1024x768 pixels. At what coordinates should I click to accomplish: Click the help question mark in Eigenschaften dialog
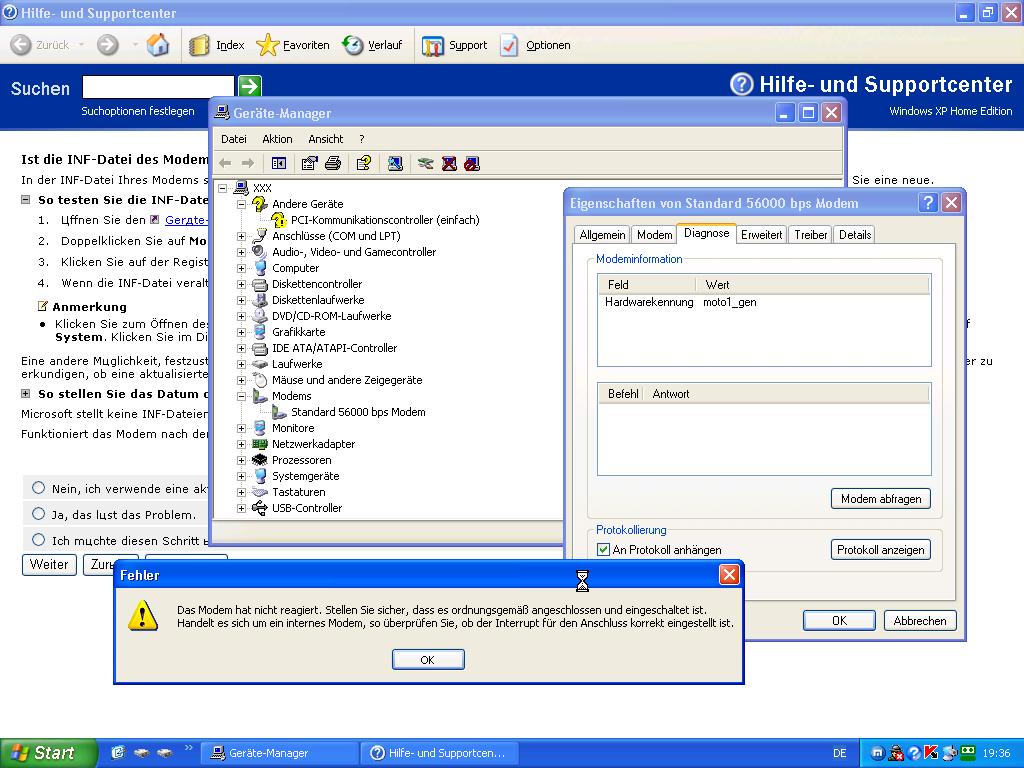[928, 203]
